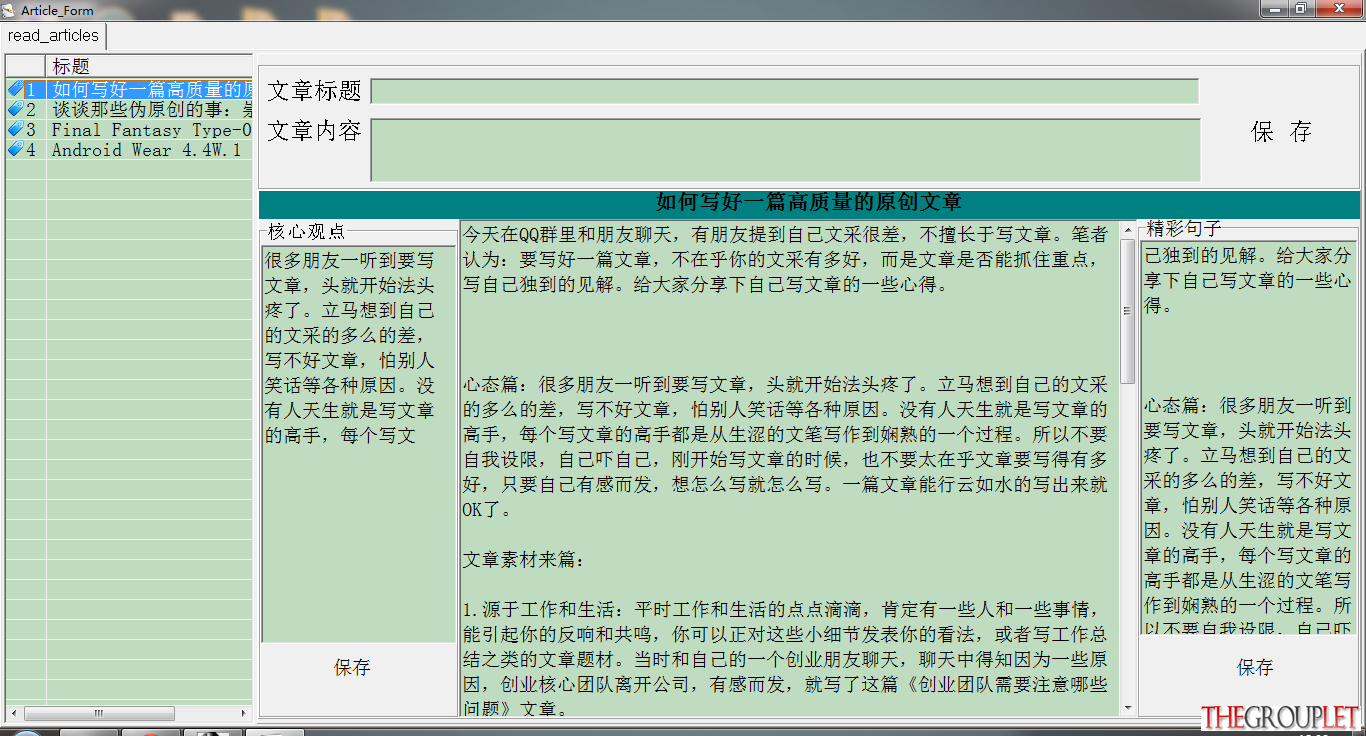This screenshot has width=1366, height=736.
Task: Click the up arrow of the article scrollbar
Action: click(x=1128, y=230)
